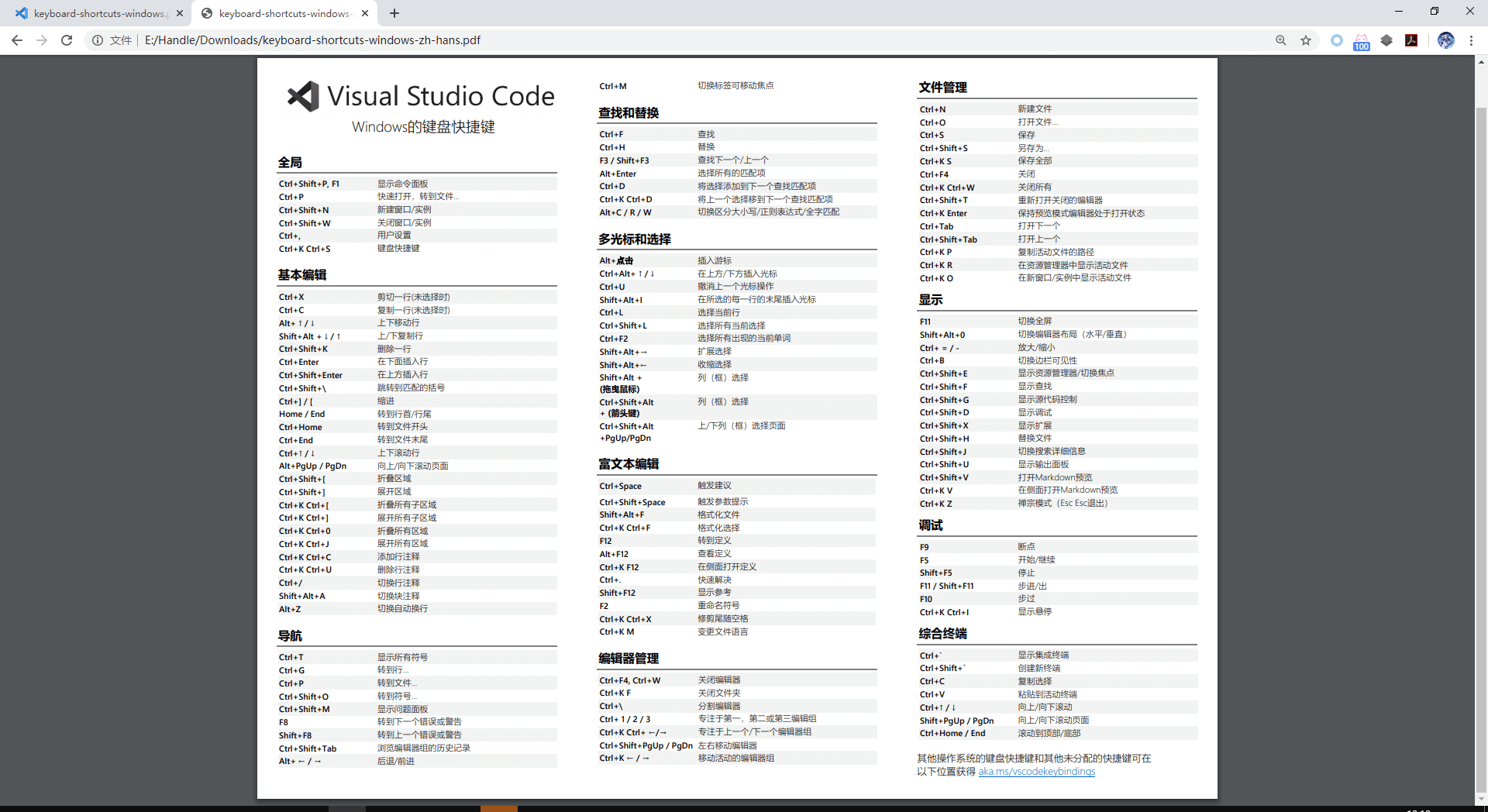
Task: Click the 'Ctrl+G' 转到行 row
Action: coord(417,670)
